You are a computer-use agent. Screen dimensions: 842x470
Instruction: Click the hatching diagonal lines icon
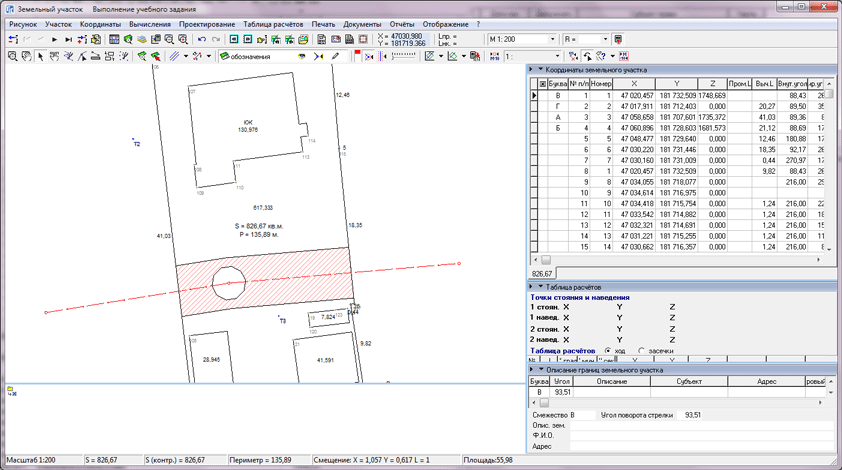(x=174, y=56)
